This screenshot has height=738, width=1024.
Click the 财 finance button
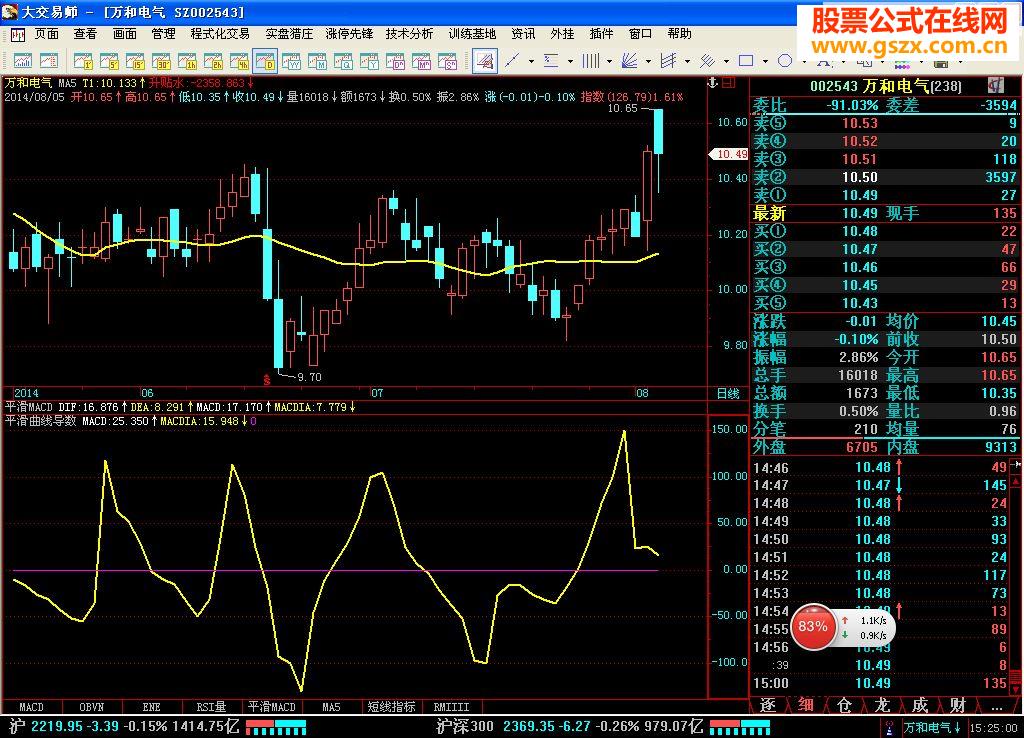click(x=957, y=705)
